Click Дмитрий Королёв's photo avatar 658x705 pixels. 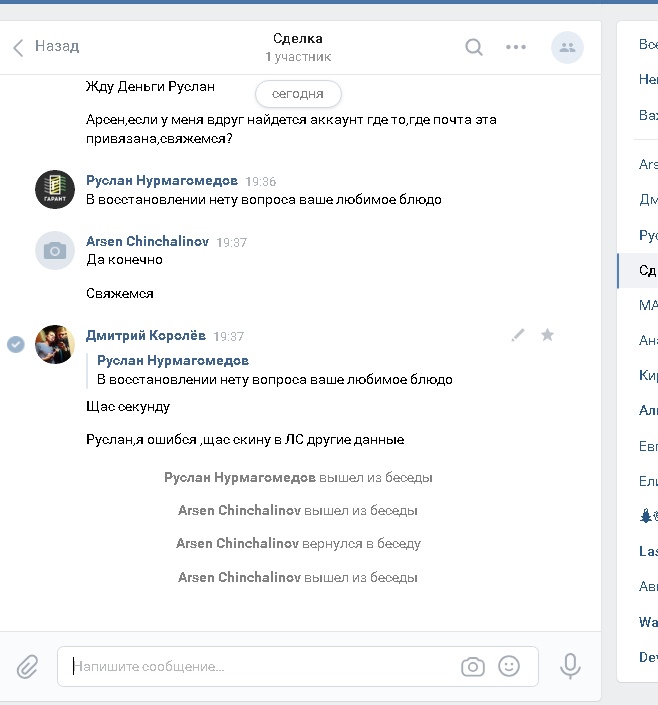[x=55, y=344]
